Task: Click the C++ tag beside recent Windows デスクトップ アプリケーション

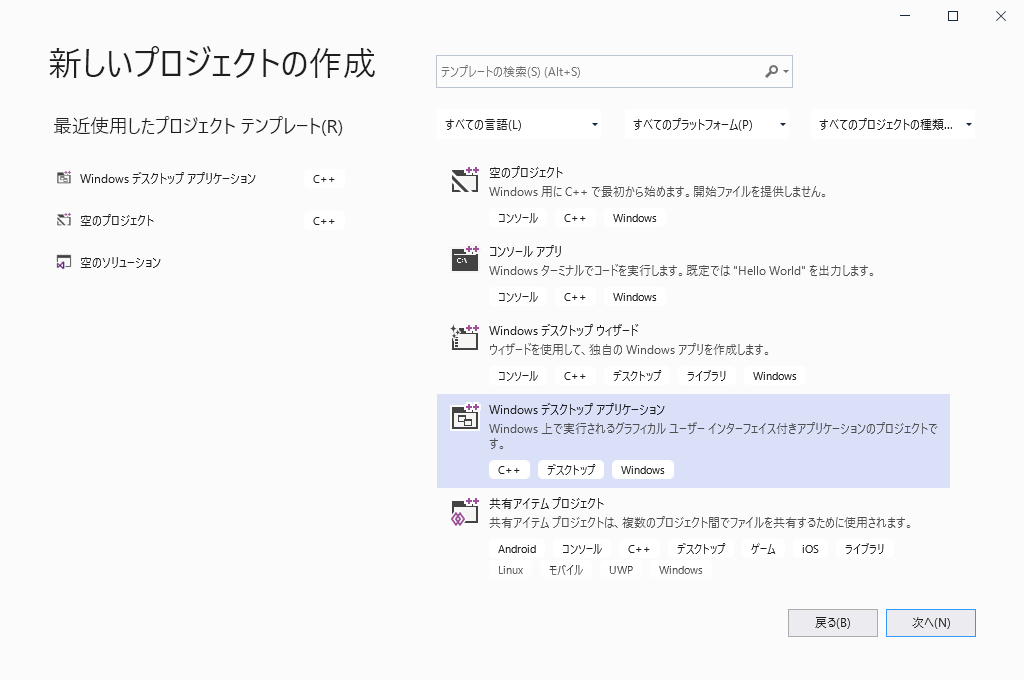Action: pos(324,179)
